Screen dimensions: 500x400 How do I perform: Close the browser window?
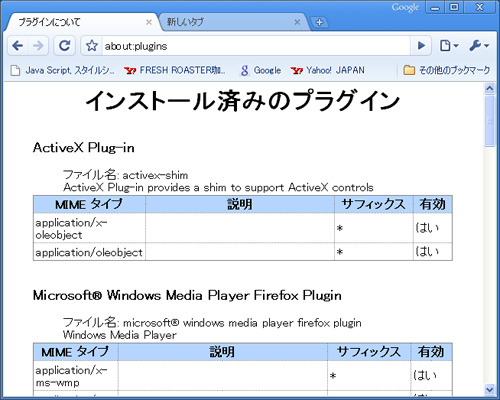coord(480,7)
